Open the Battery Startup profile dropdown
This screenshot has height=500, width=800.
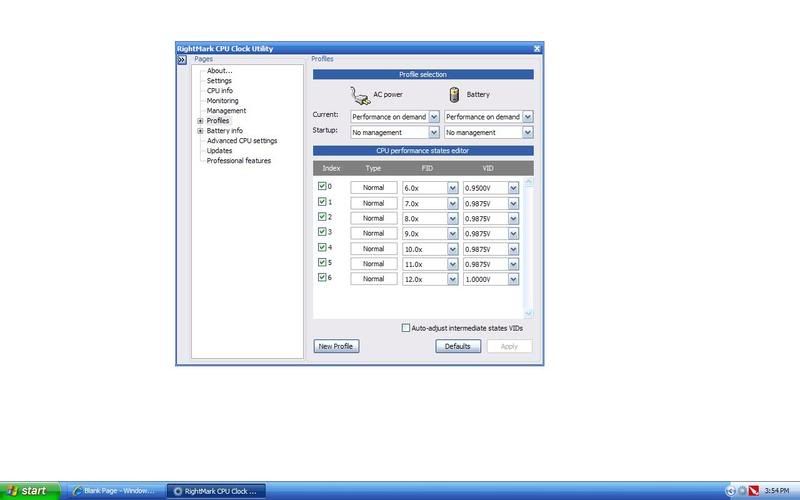(528, 132)
